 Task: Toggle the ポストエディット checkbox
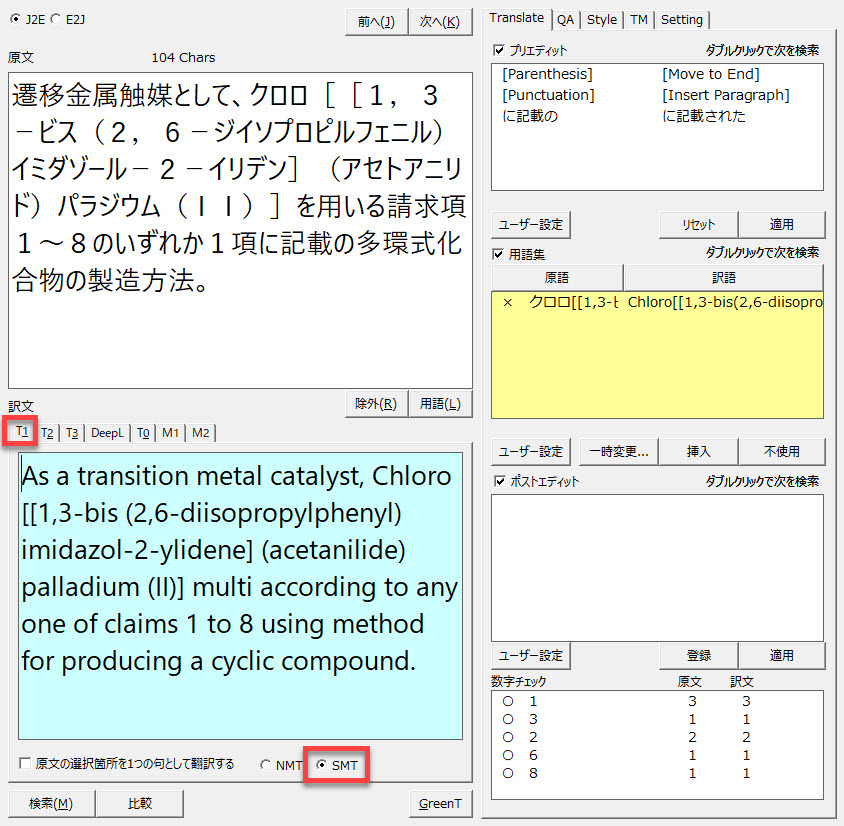tap(499, 481)
